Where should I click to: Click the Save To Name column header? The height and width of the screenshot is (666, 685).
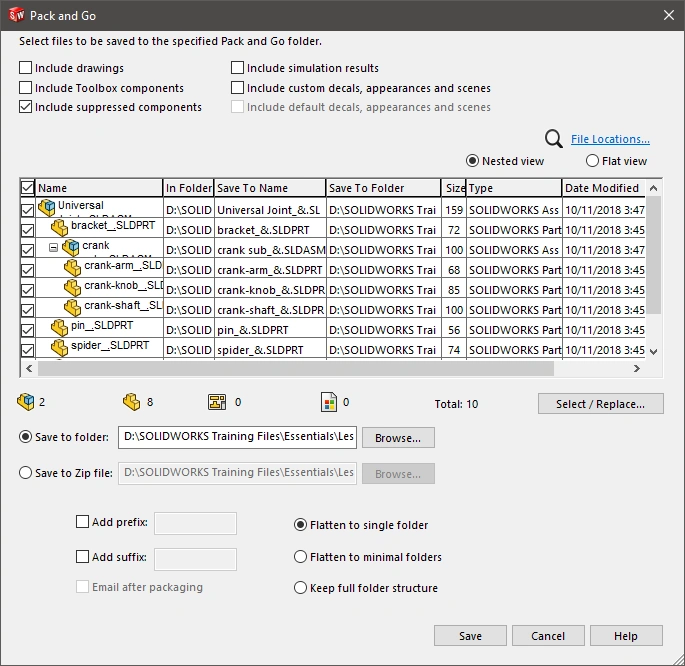tap(270, 188)
